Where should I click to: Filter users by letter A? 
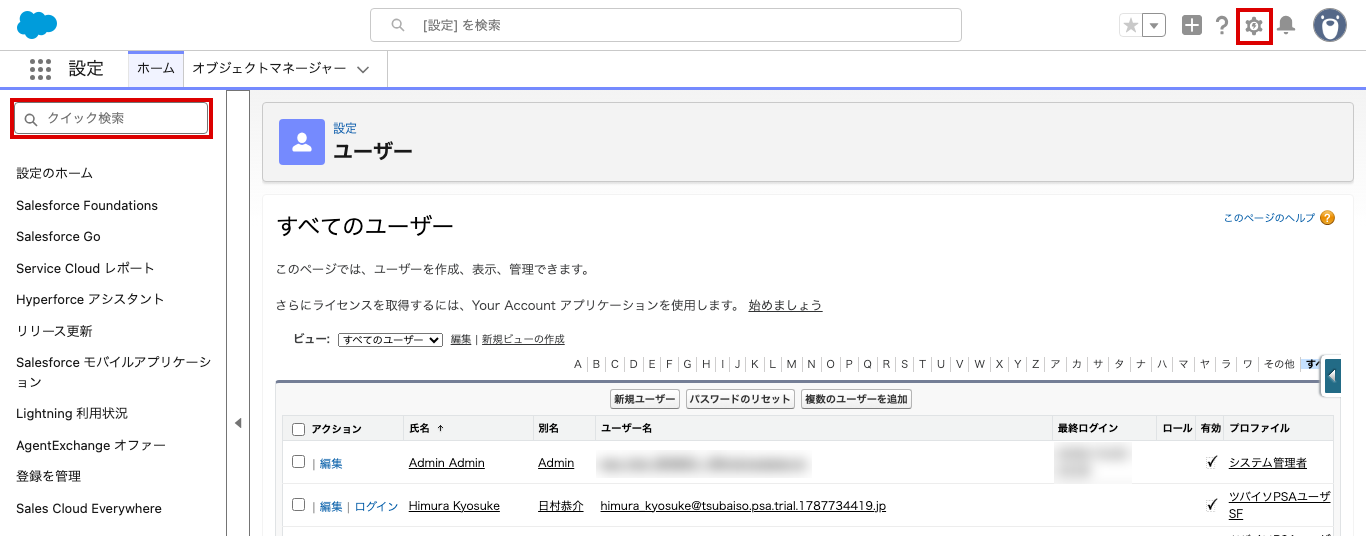[578, 364]
